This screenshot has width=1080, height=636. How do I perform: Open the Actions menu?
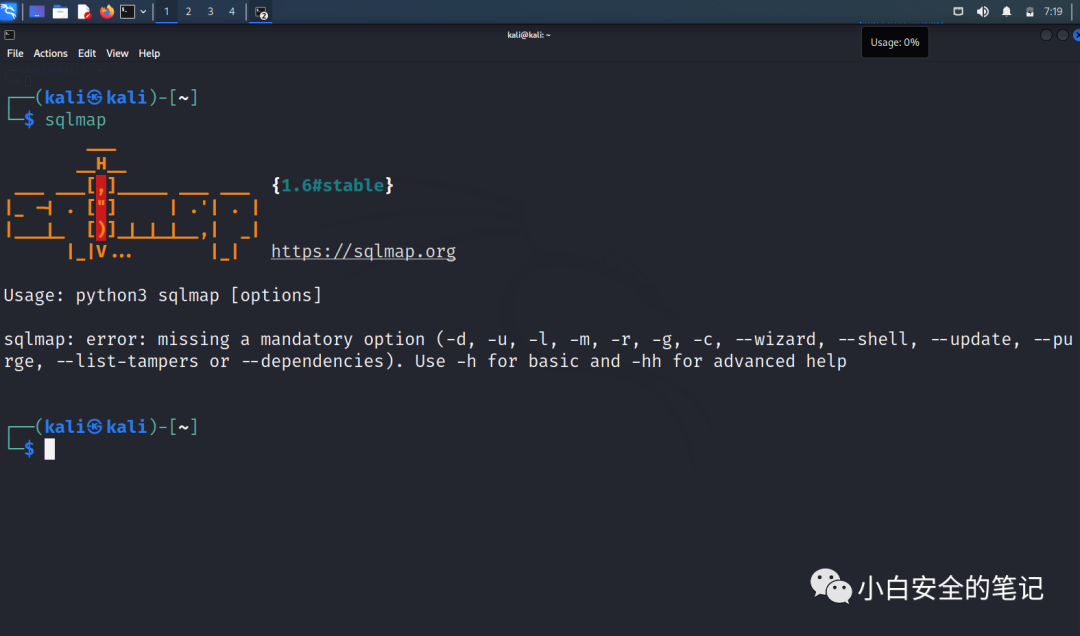click(x=50, y=53)
